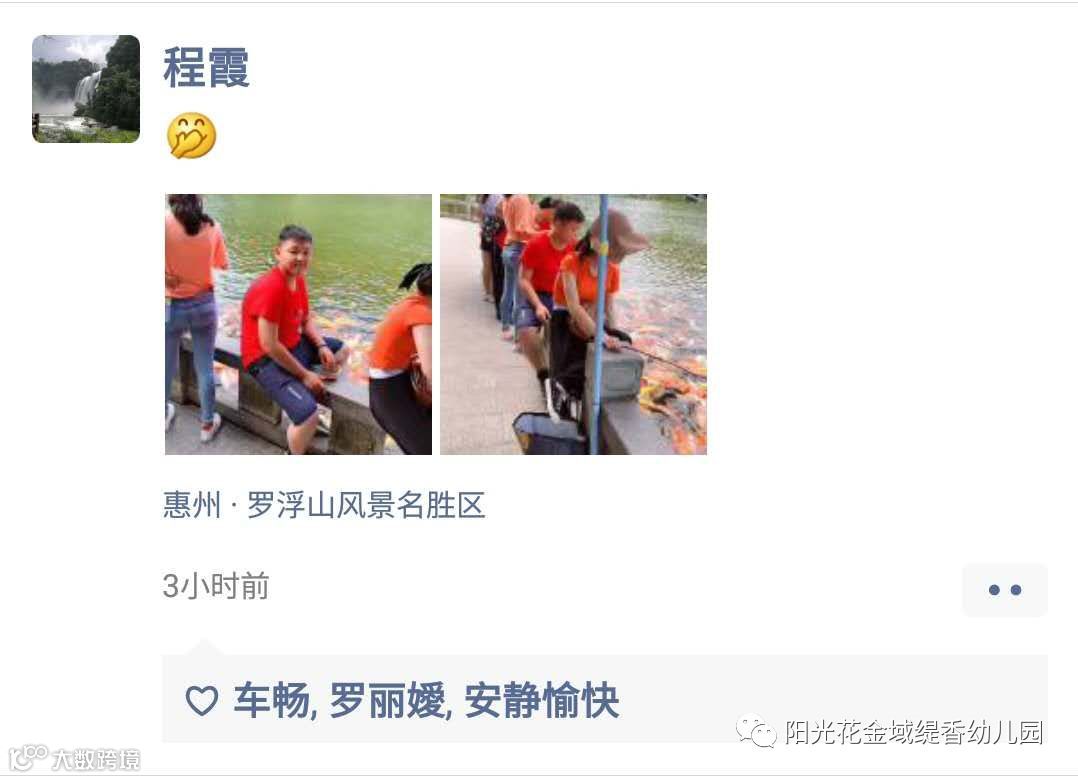Open liker 车畅's profile
This screenshot has height=779, width=1078.
[x=272, y=701]
